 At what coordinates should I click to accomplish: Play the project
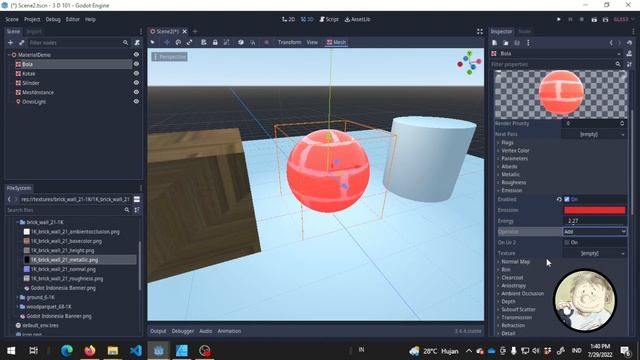tap(559, 19)
